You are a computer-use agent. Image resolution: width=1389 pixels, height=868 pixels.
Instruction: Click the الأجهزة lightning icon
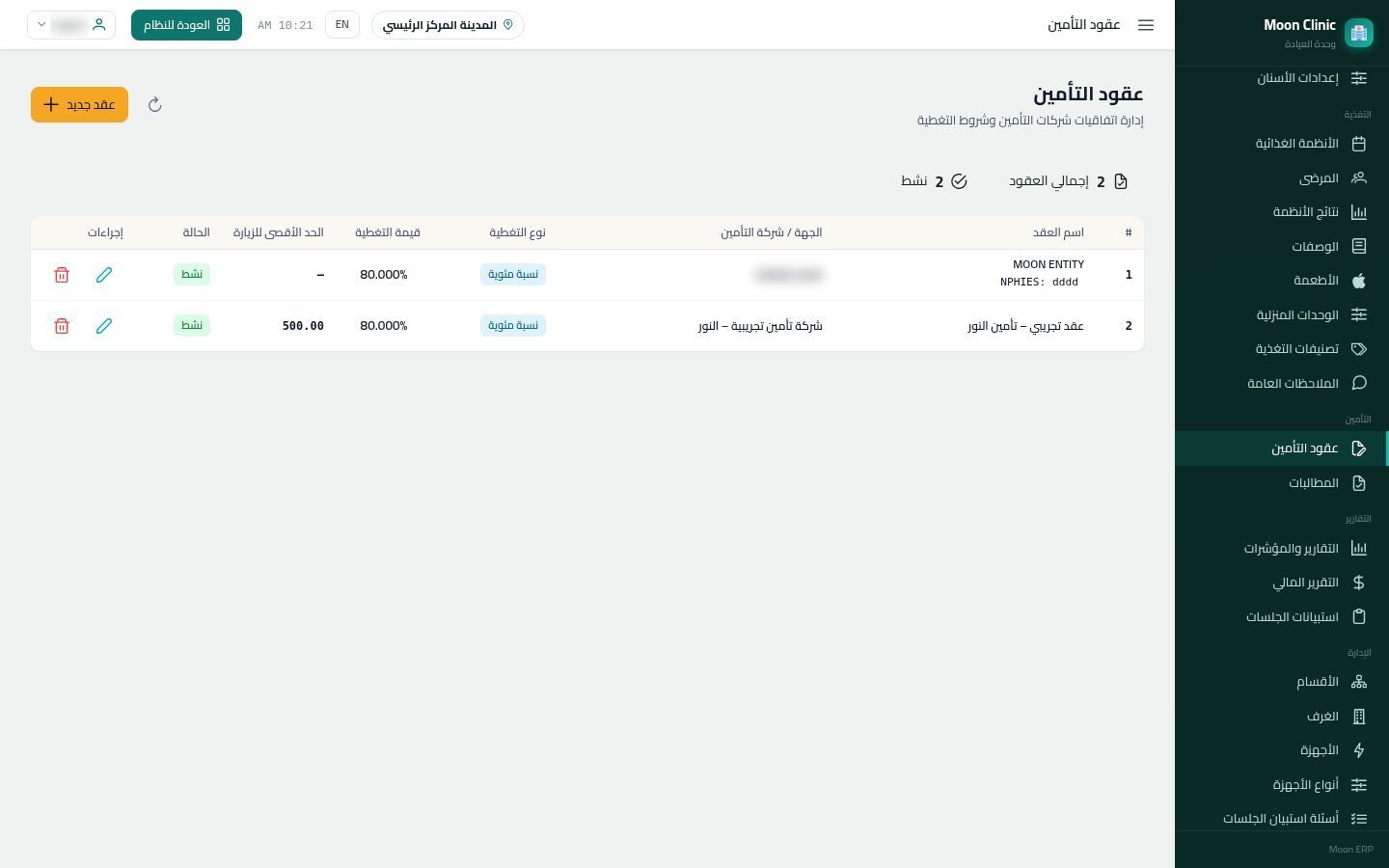tap(1359, 750)
